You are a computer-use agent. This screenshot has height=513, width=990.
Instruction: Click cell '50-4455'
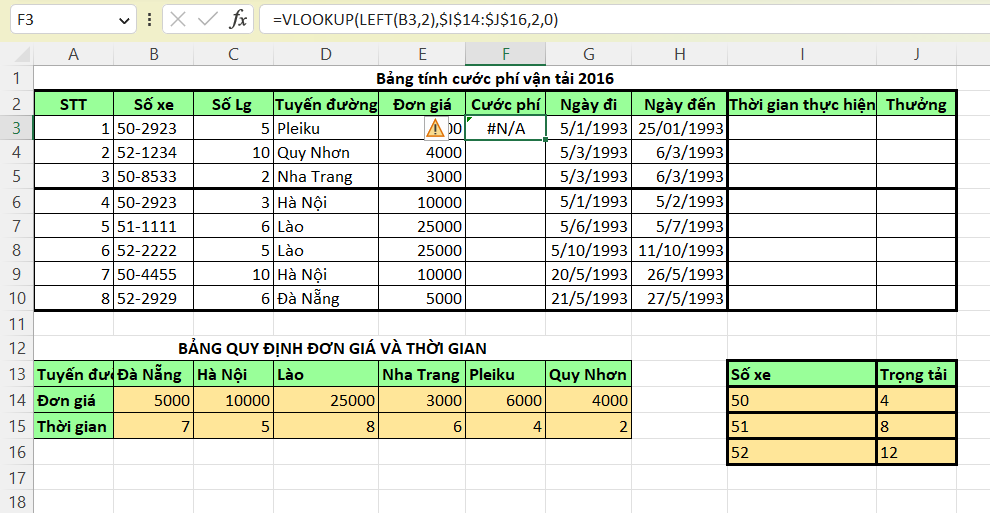(x=153, y=274)
